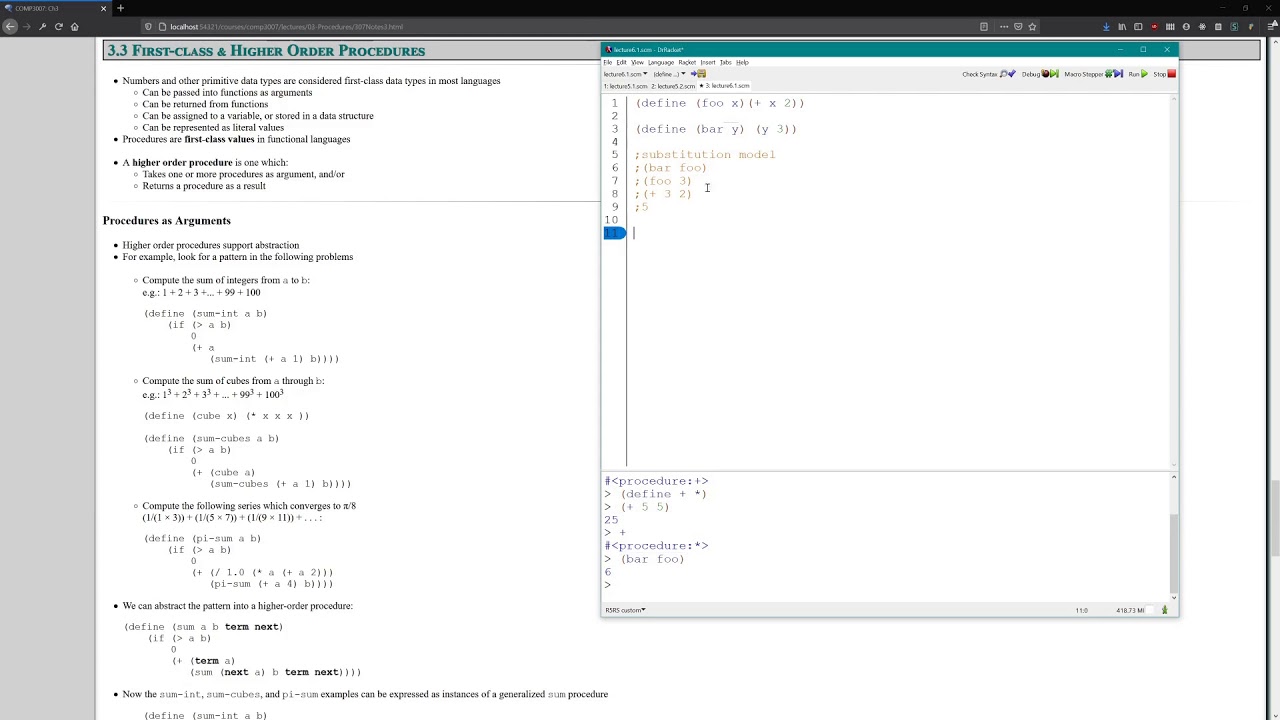Save page to Pocket

coord(1018,27)
